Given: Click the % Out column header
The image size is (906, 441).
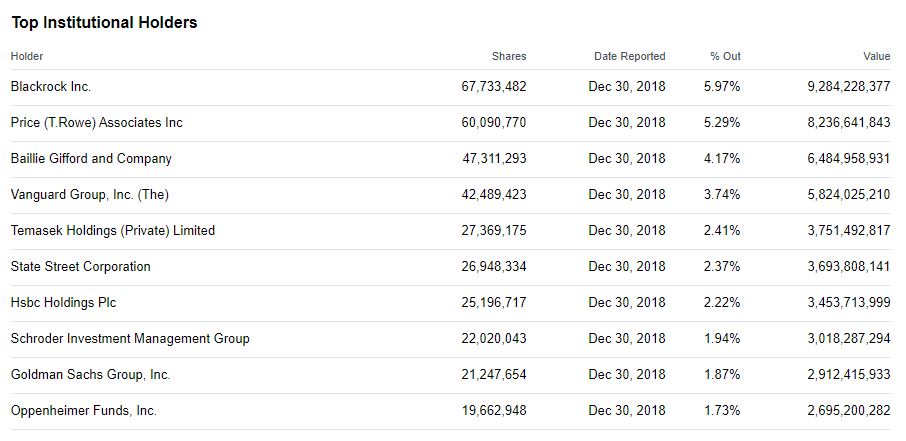Looking at the screenshot, I should (725, 57).
